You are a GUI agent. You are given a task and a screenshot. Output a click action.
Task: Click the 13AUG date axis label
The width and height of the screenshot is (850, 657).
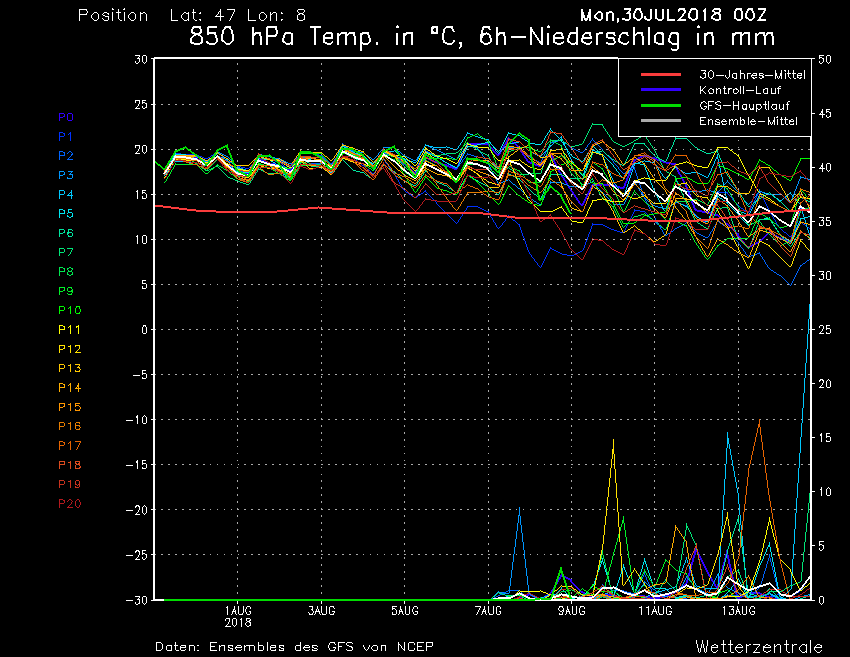(x=738, y=610)
